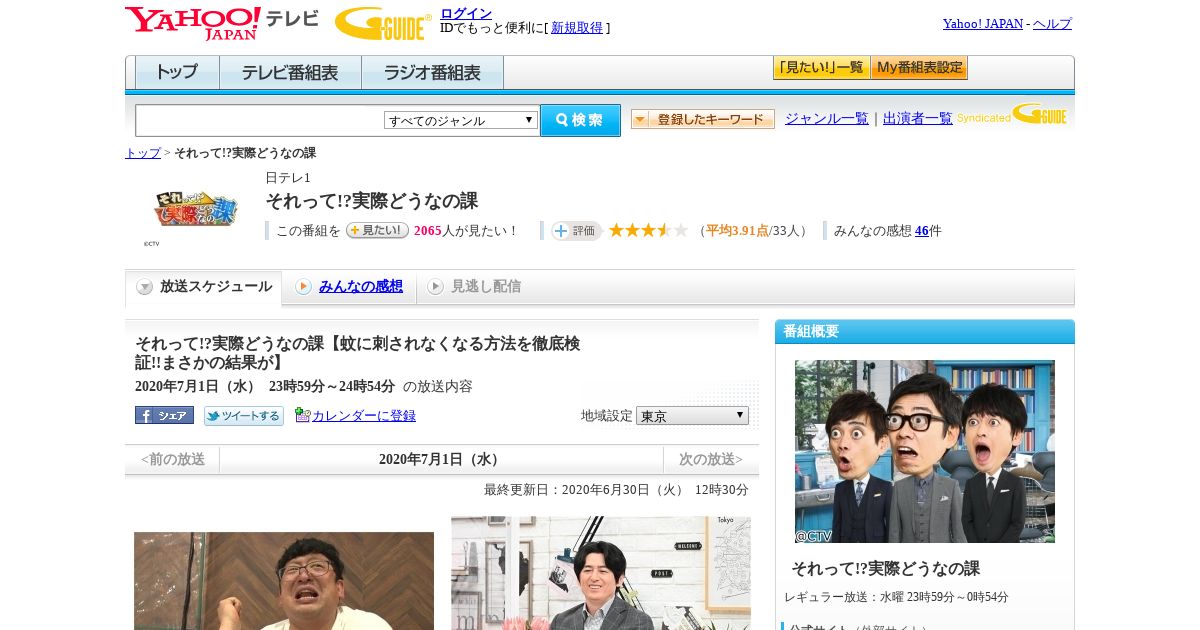Click the star rating display
This screenshot has height=630, width=1200.
(x=648, y=231)
